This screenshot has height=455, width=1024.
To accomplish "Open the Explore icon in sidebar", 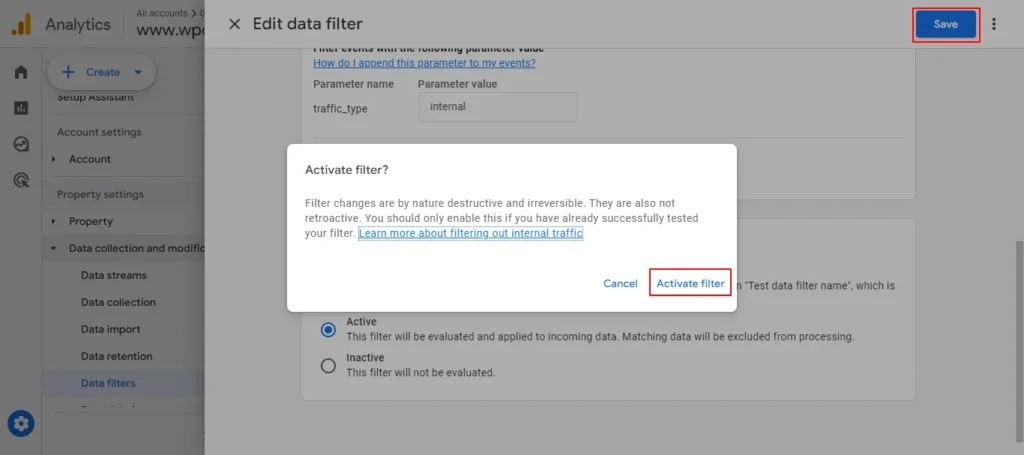I will (21, 144).
